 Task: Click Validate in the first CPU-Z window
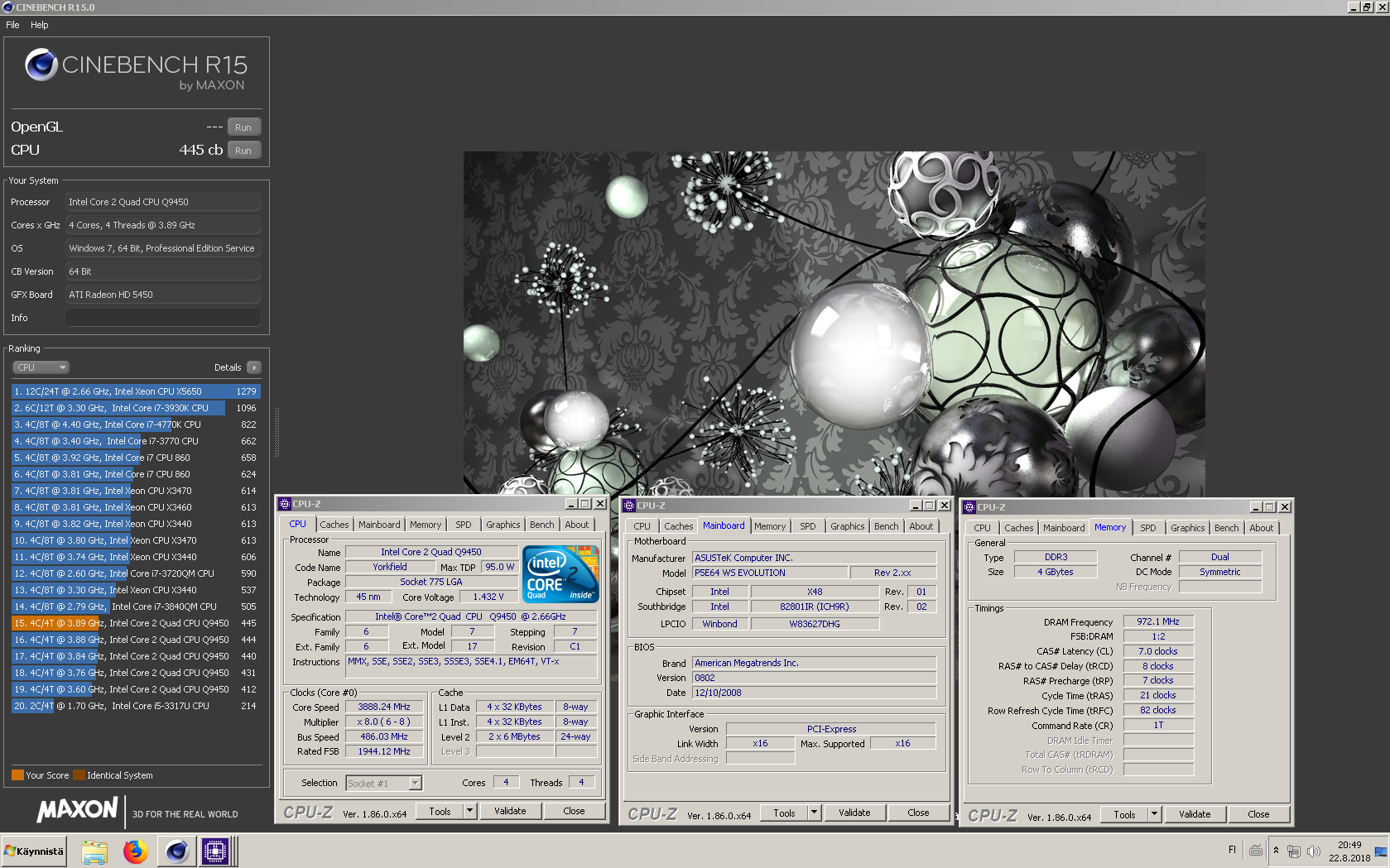(x=510, y=811)
